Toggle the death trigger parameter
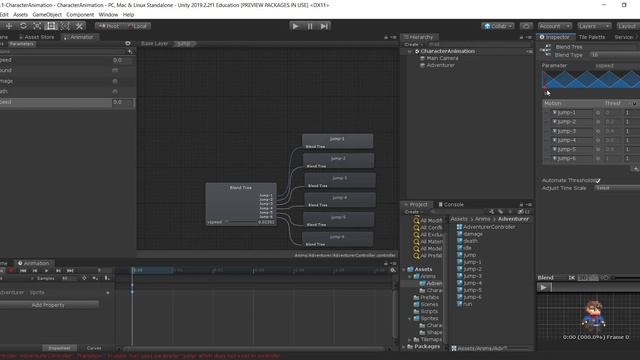This screenshot has width=640, height=360. pos(115,91)
